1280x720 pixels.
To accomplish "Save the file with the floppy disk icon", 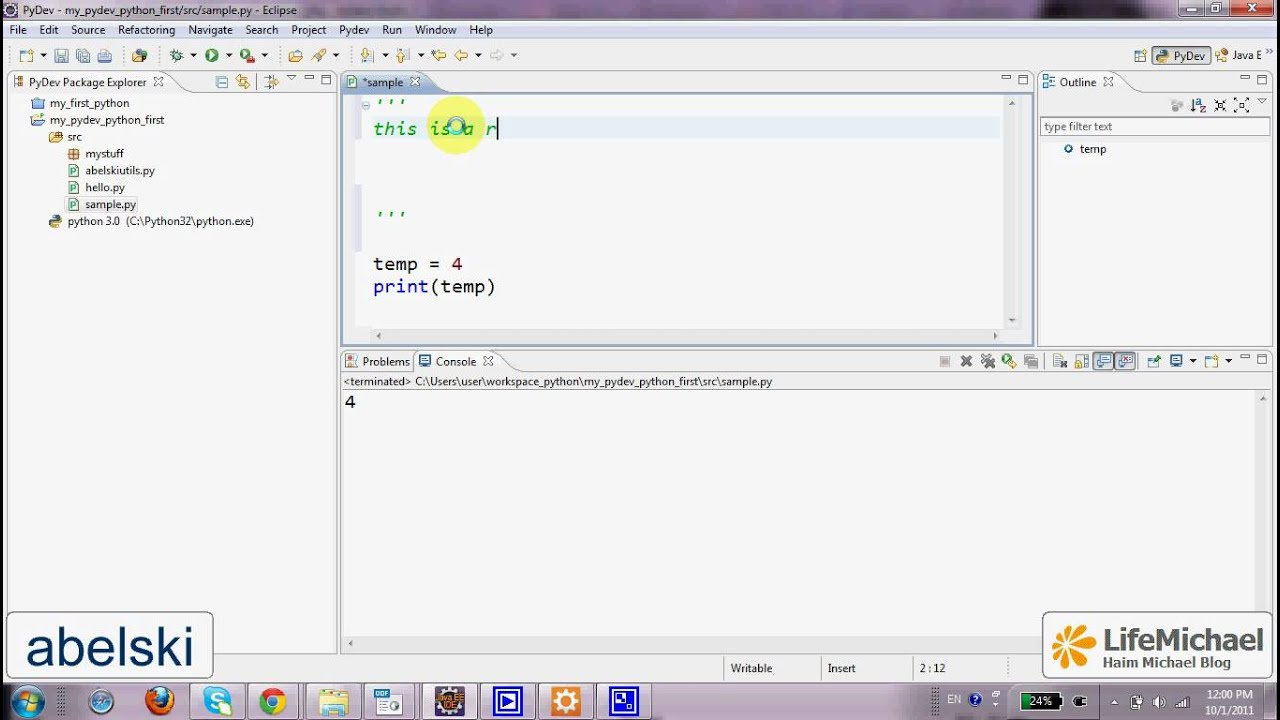I will 61,56.
